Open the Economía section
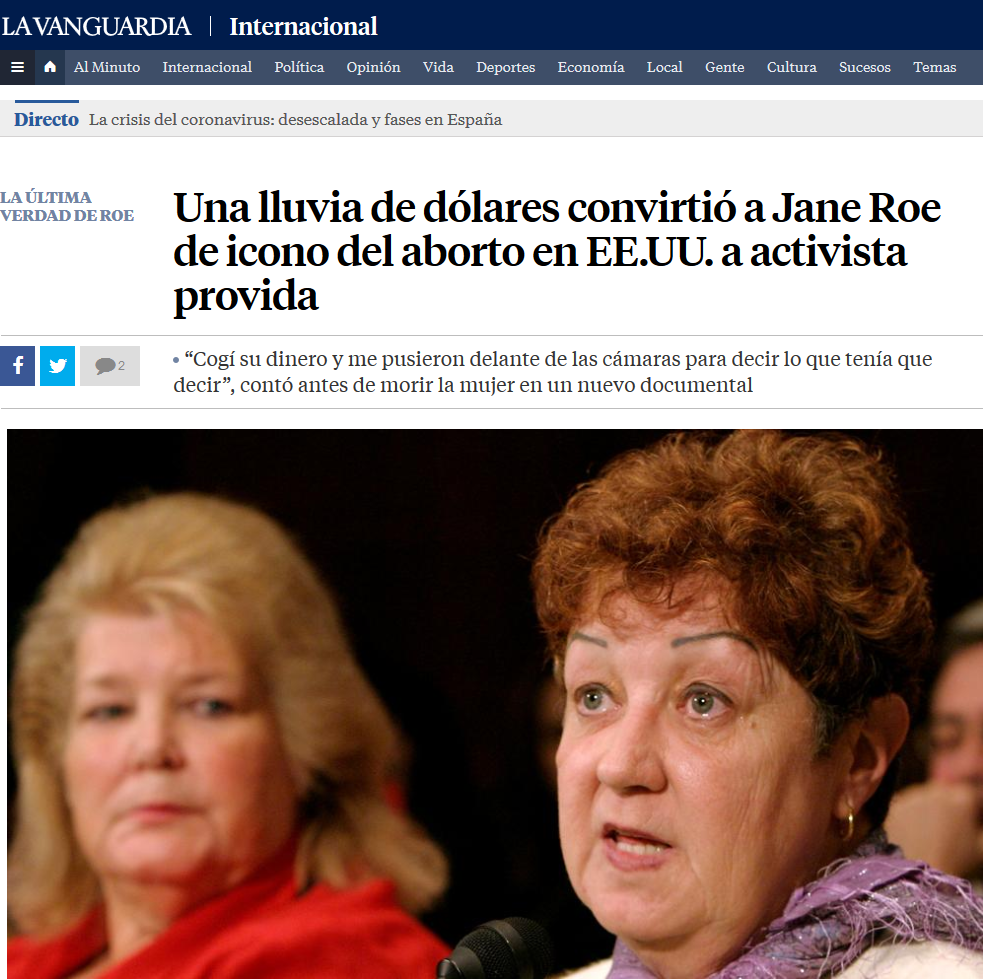 pyautogui.click(x=591, y=67)
